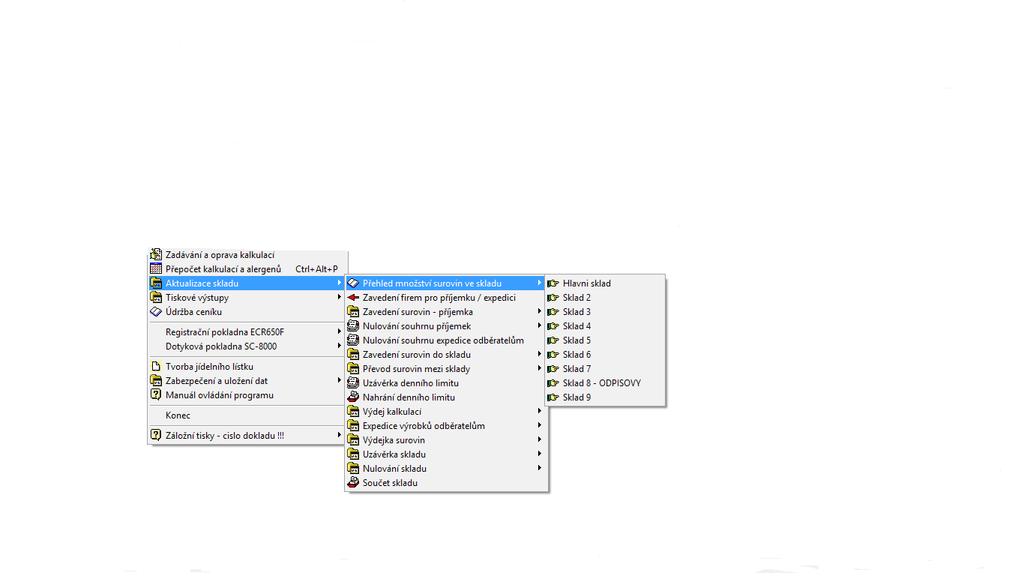Screen dimensions: 1024x576
Task: Expand submenu arrow of Nulování skladu
Action: (x=539, y=468)
